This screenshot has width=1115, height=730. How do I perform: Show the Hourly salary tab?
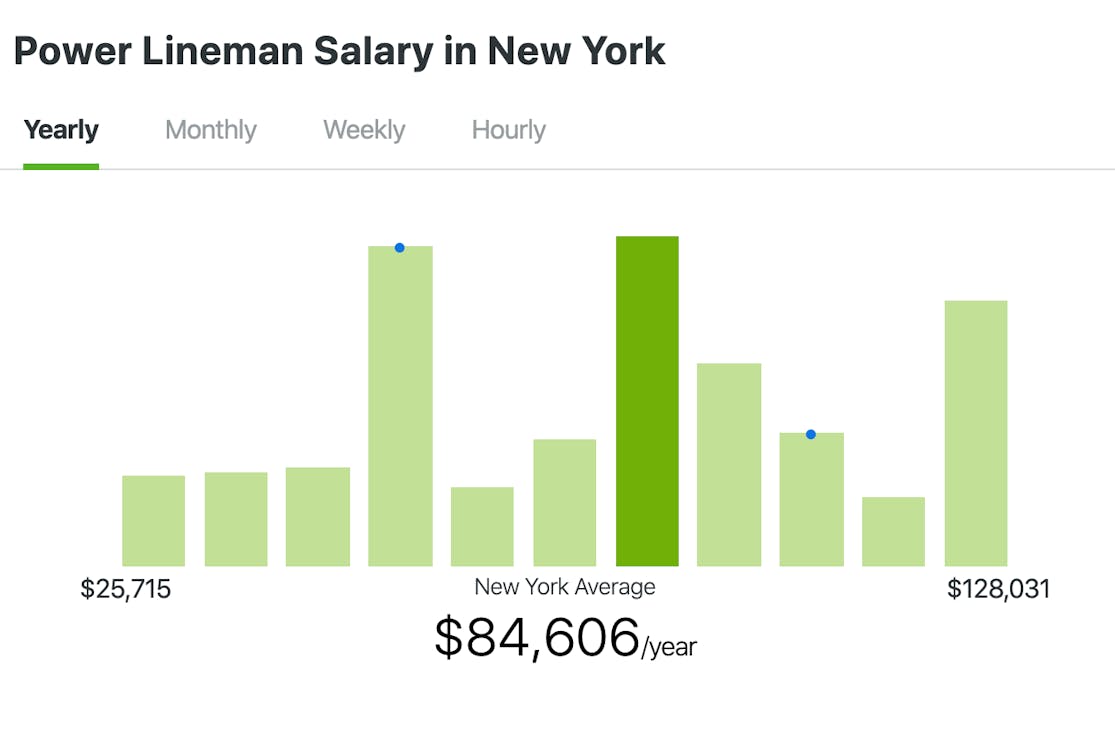point(508,131)
